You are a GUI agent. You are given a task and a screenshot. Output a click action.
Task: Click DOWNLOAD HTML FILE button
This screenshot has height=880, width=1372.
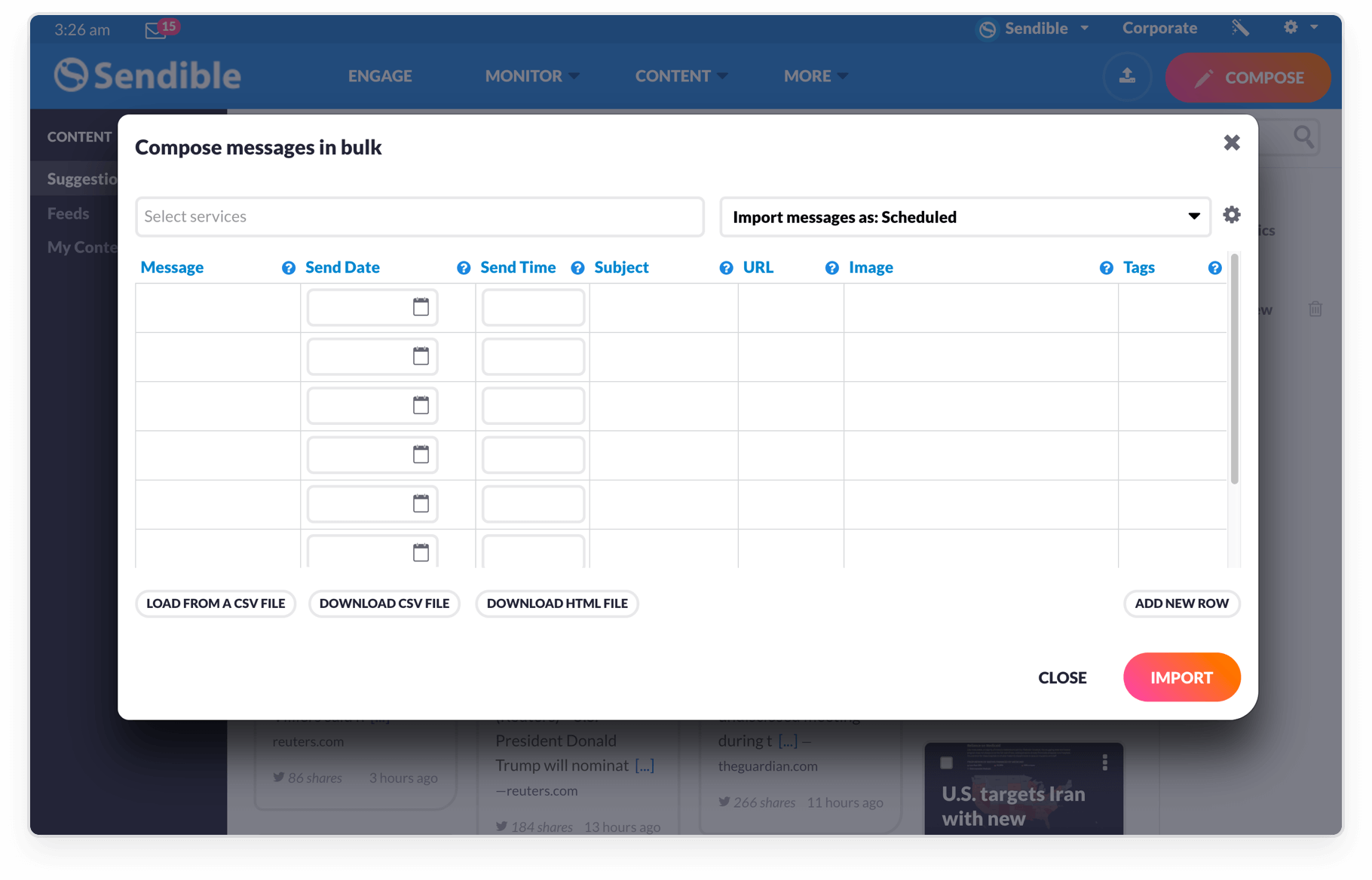557,603
